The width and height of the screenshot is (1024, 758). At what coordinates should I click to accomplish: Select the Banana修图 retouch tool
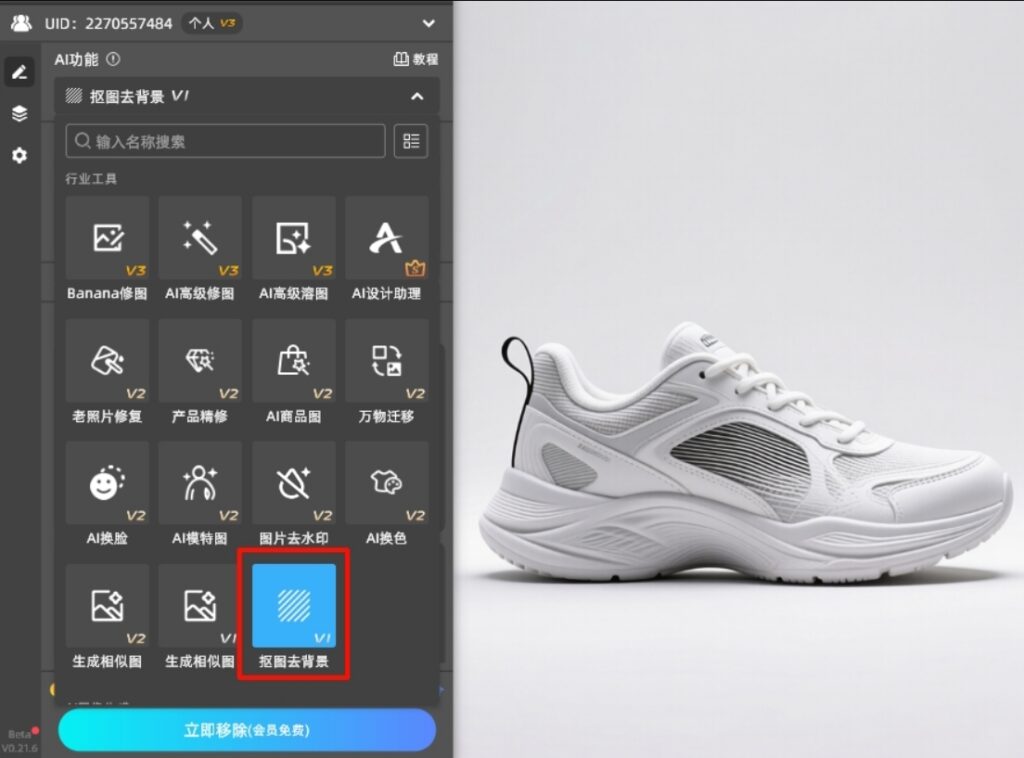pos(107,240)
